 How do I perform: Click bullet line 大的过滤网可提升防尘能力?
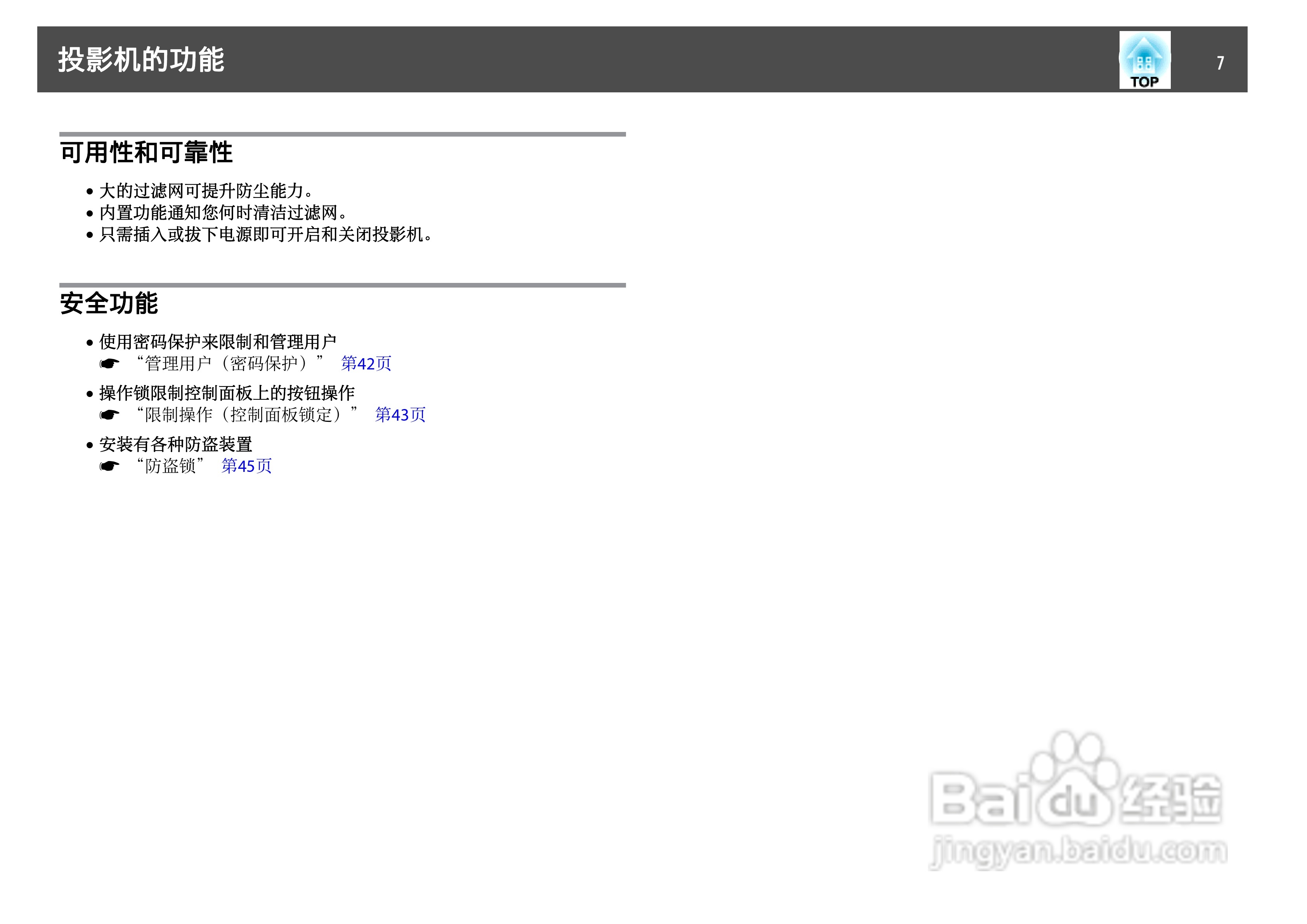coord(205,191)
